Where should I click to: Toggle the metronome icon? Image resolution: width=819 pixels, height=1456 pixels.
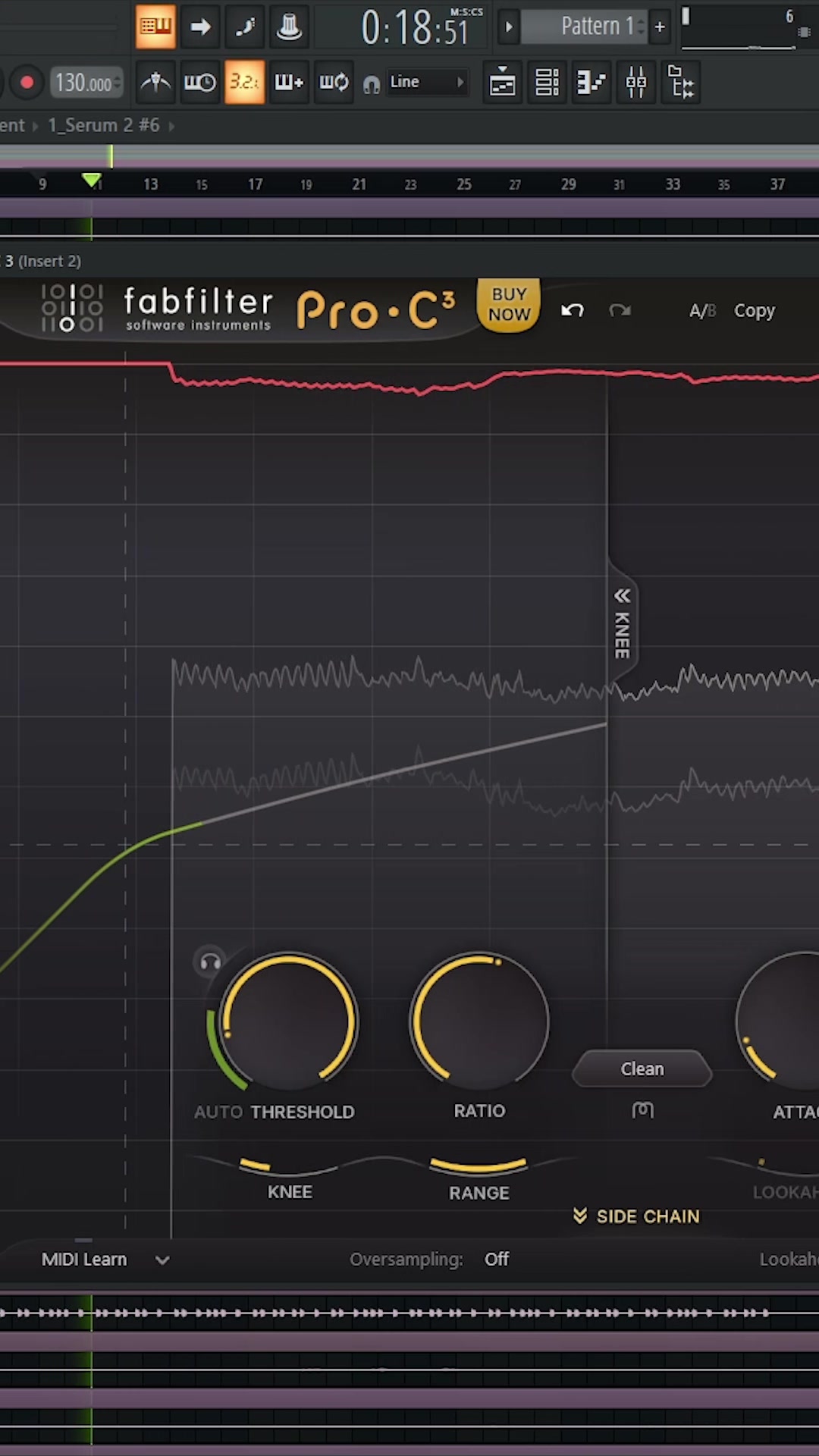click(x=155, y=82)
